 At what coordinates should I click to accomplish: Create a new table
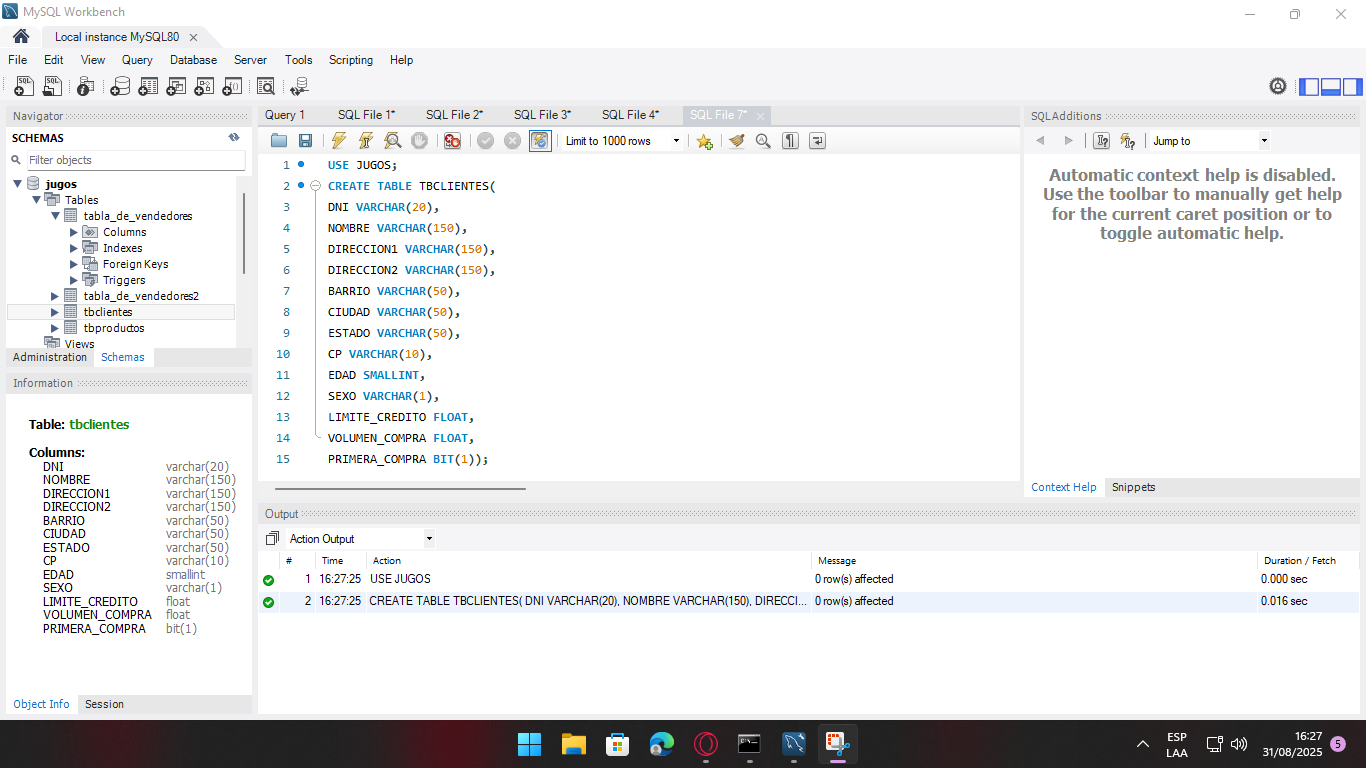point(148,87)
